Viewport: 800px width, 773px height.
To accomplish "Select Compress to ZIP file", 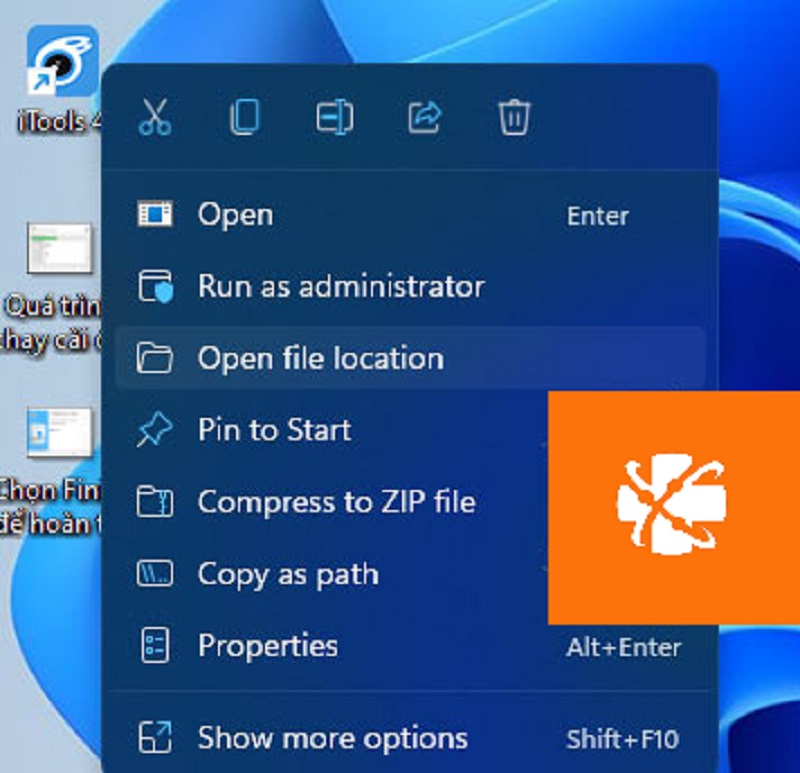I will (x=332, y=502).
